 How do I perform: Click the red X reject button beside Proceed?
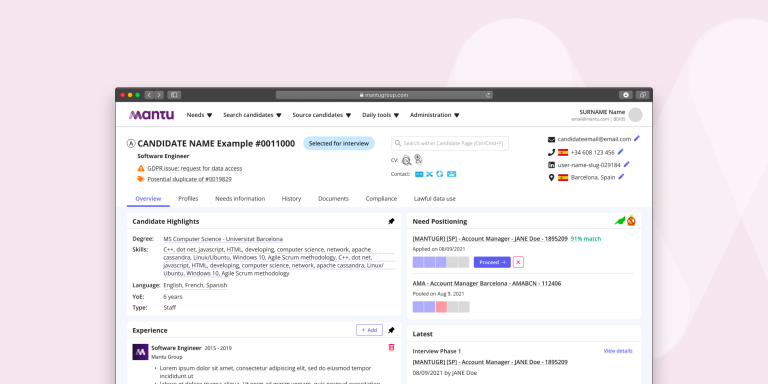518,262
